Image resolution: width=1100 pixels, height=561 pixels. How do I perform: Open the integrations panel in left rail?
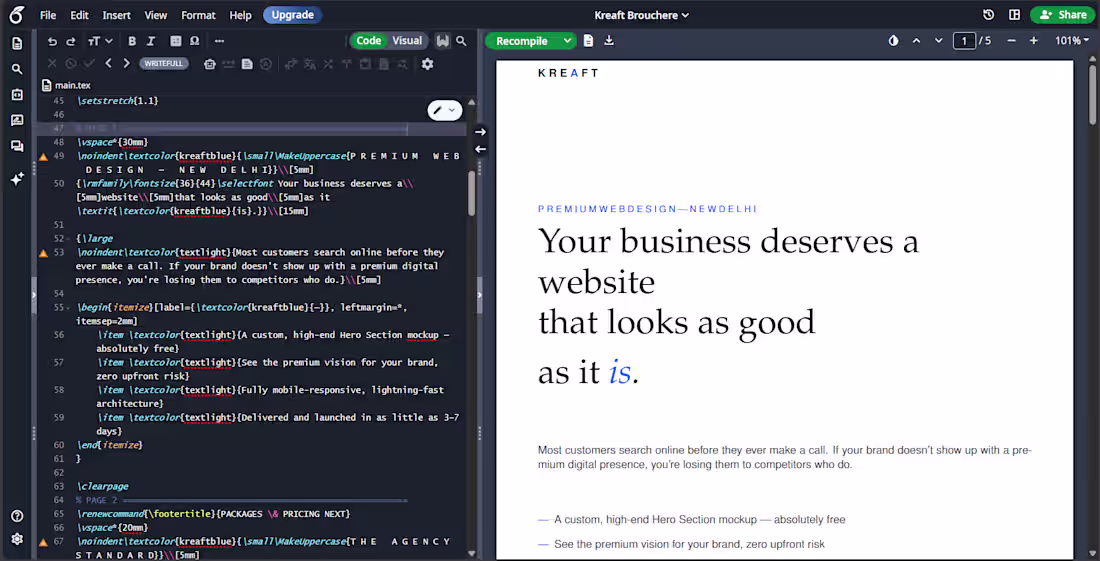point(17,95)
